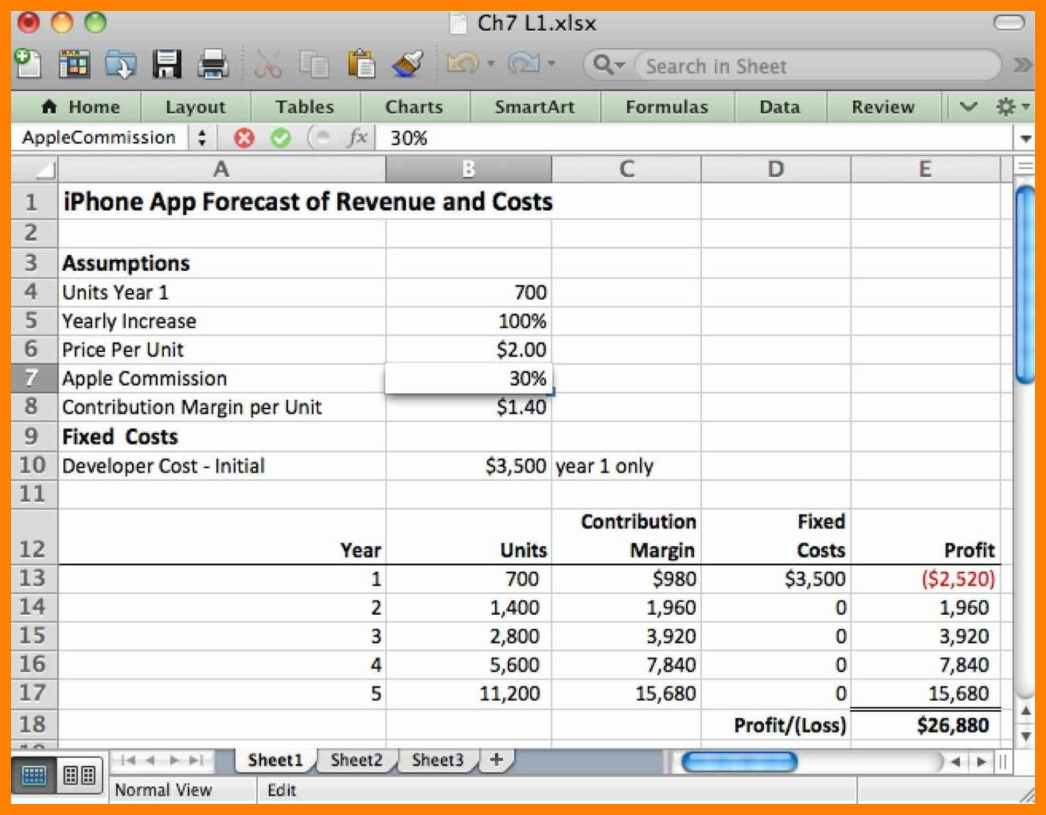
Task: Open the Tables ribbon tab
Action: (305, 107)
